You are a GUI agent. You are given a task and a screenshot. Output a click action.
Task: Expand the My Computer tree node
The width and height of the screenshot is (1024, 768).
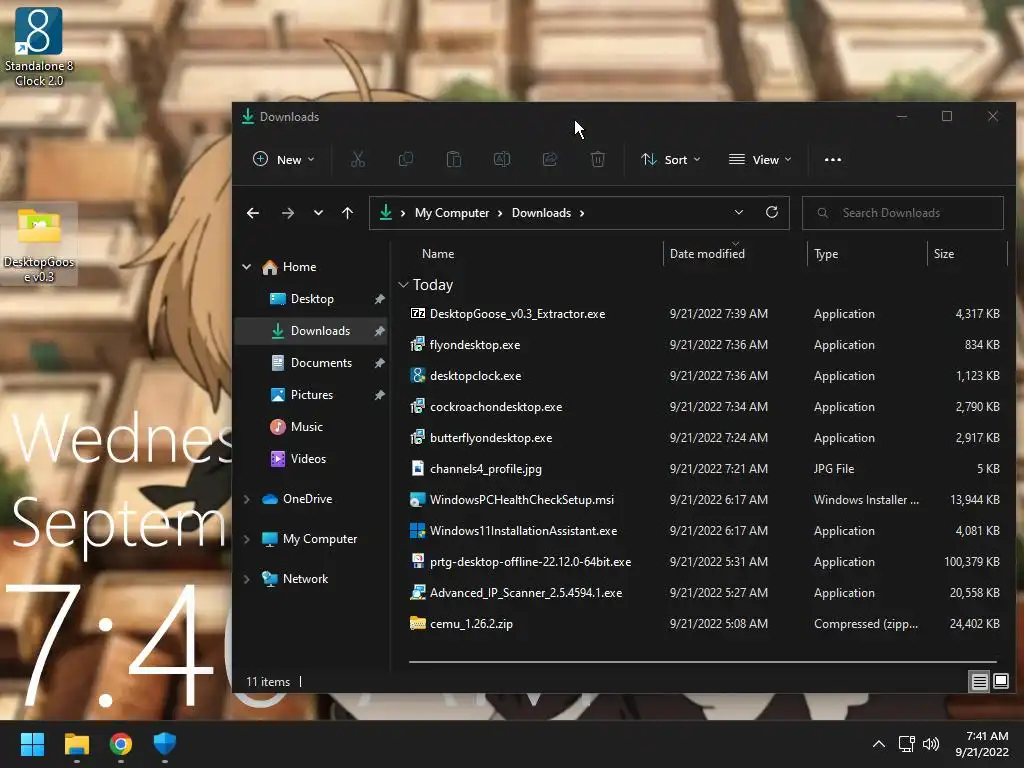[247, 539]
